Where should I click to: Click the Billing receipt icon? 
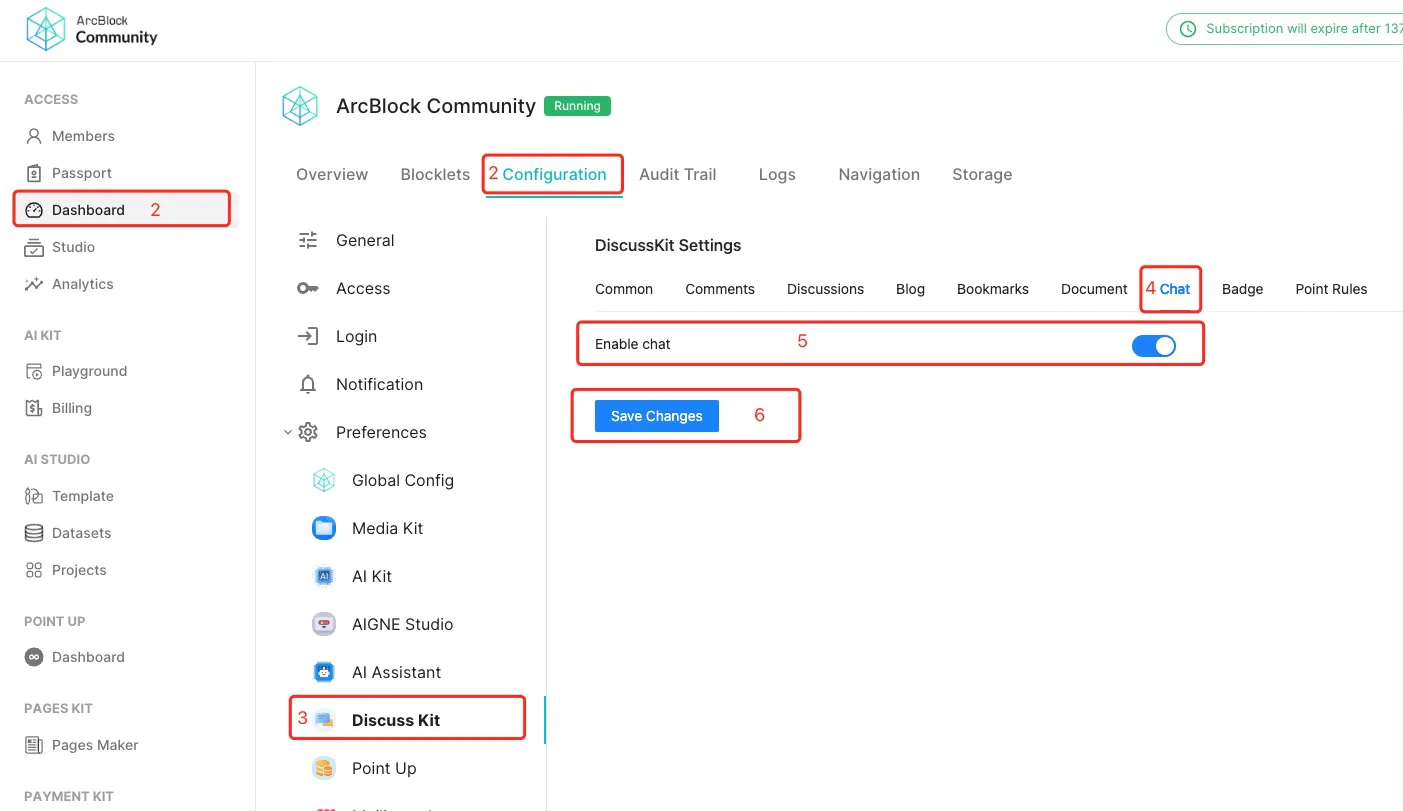pyautogui.click(x=34, y=408)
